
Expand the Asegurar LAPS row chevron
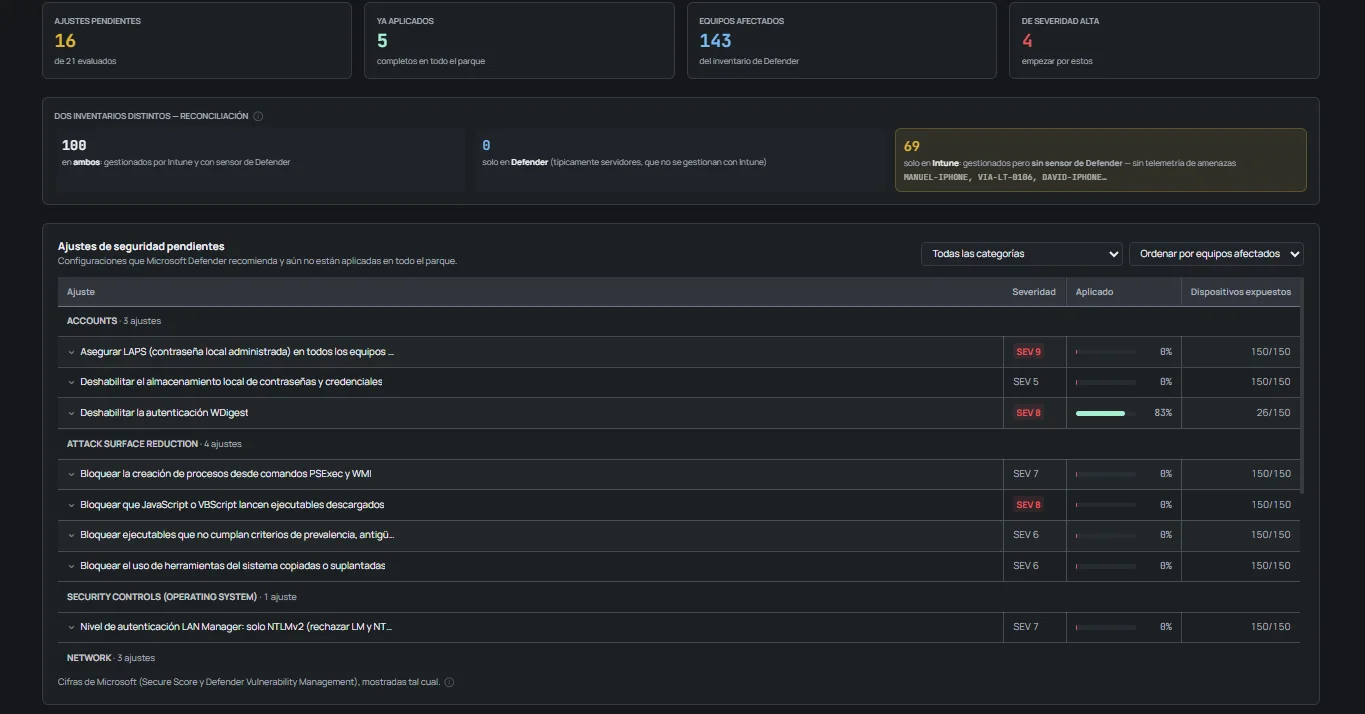click(72, 352)
